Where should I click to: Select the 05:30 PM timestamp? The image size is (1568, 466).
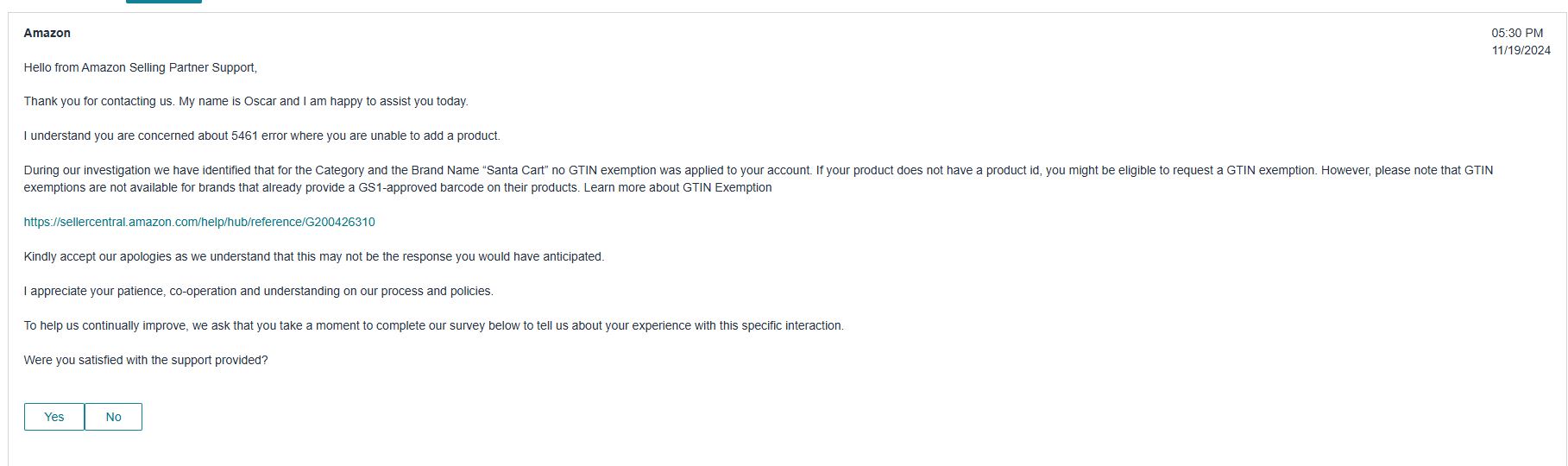pos(1517,33)
